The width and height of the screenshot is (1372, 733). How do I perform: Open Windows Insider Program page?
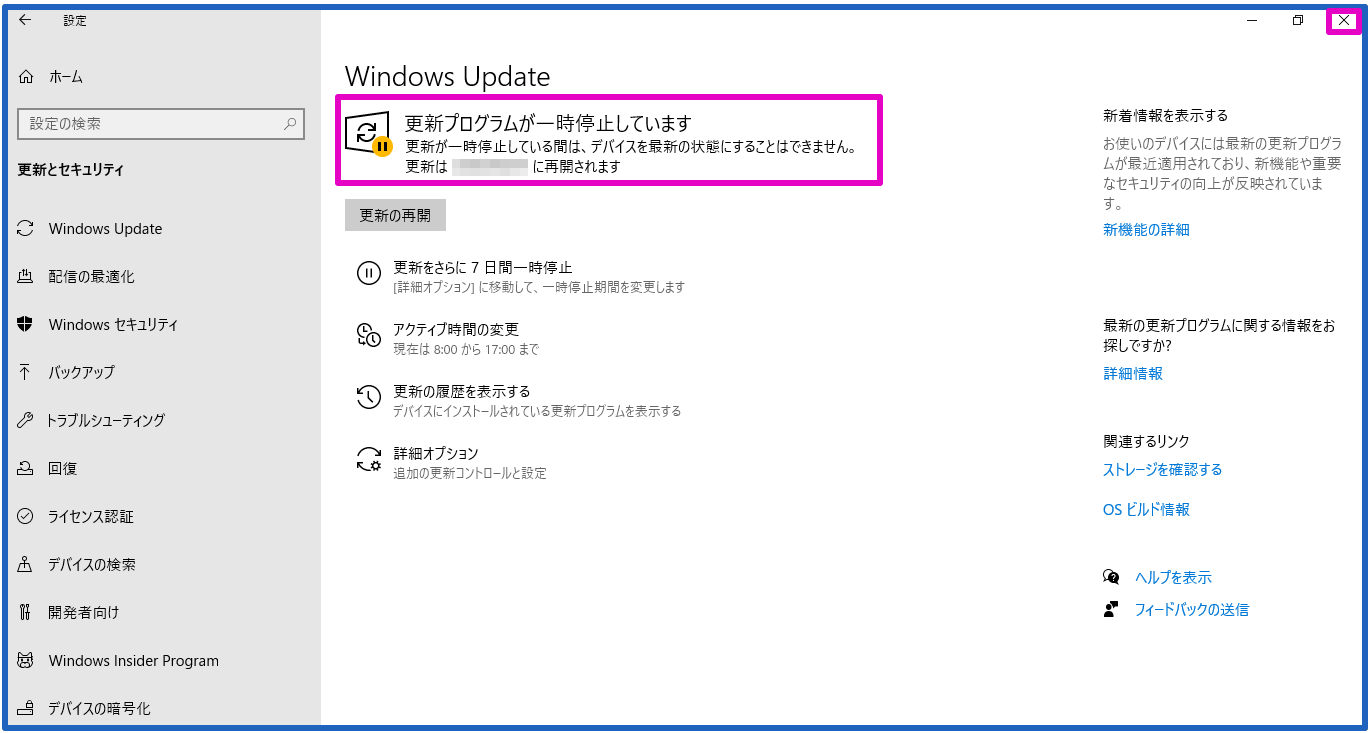134,661
